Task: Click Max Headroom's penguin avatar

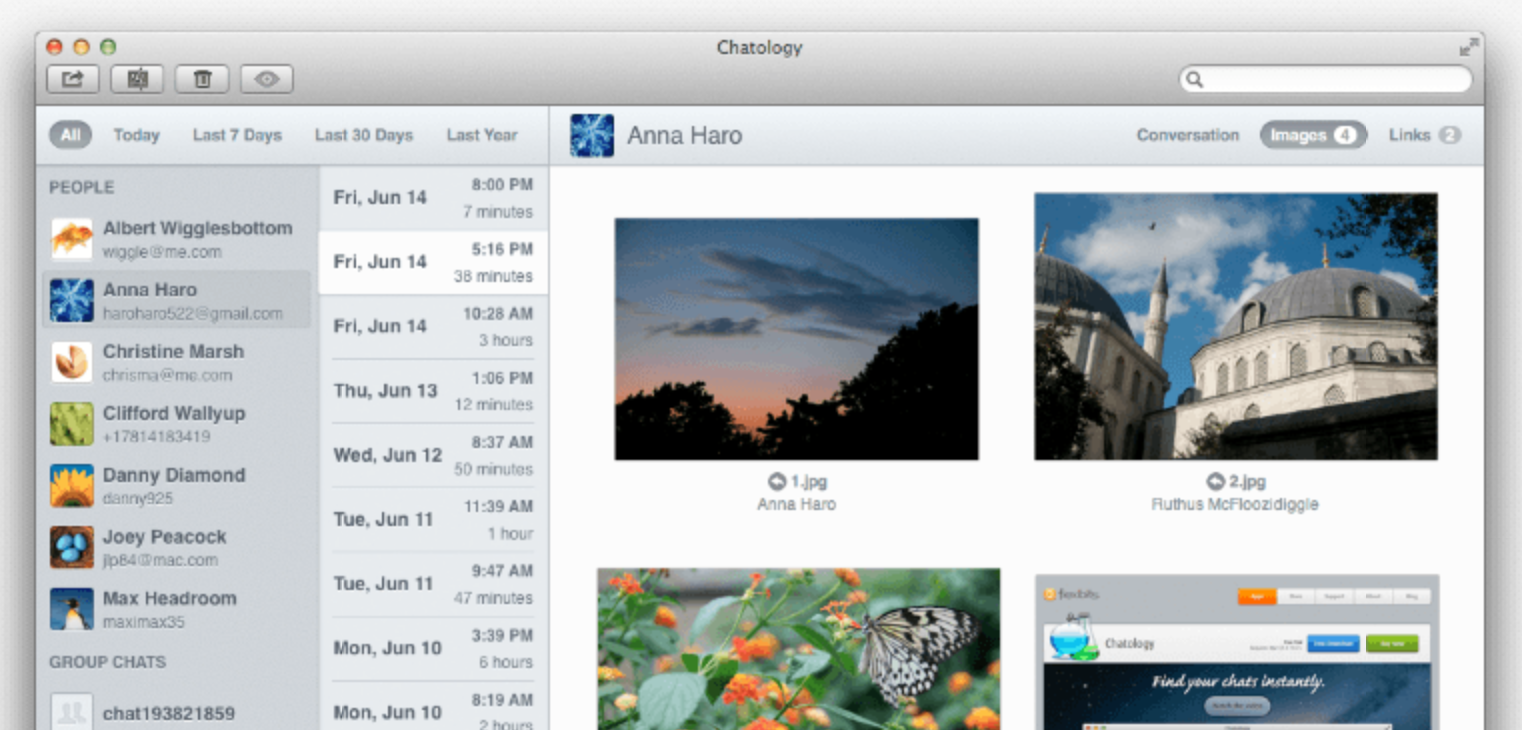Action: pyautogui.click(x=72, y=609)
